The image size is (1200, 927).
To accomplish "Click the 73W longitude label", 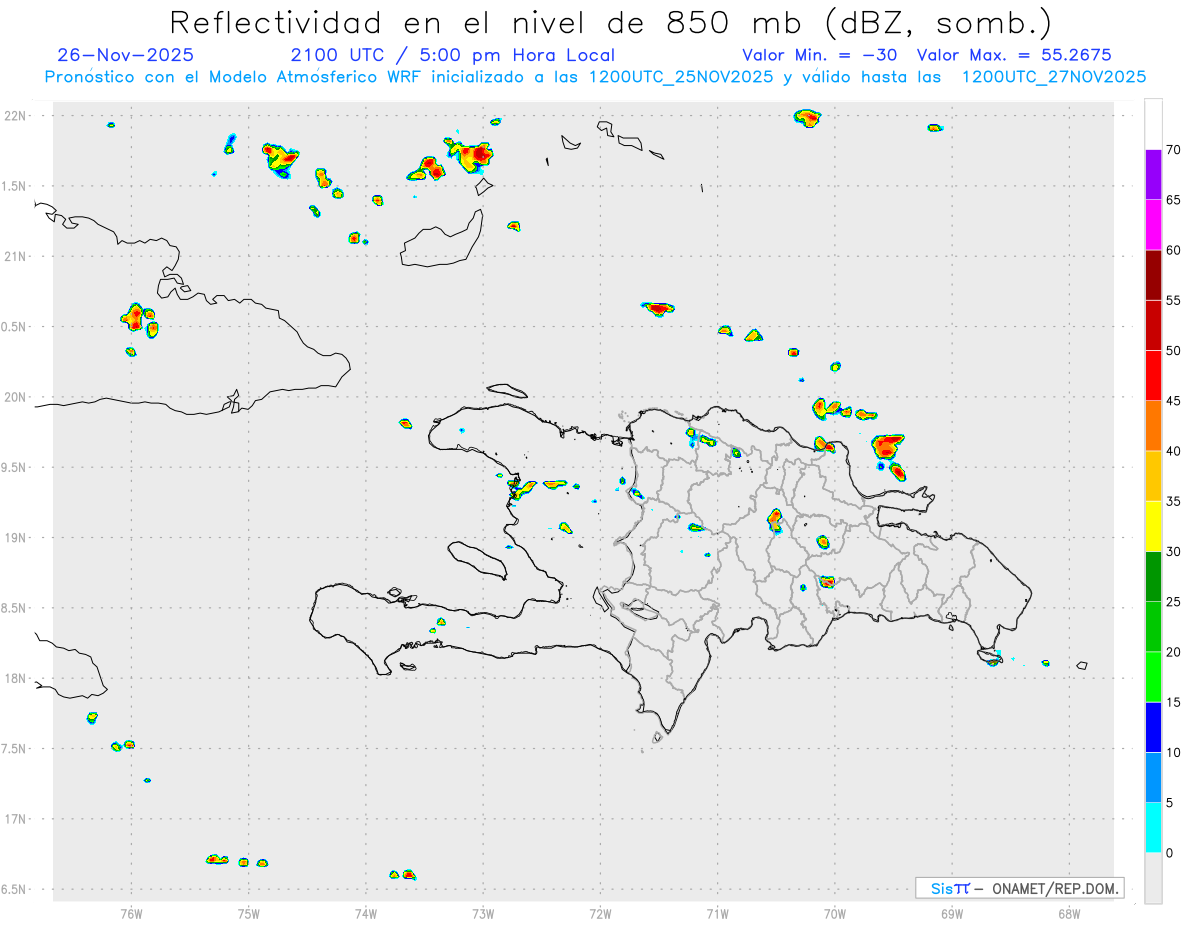I will coord(483,913).
